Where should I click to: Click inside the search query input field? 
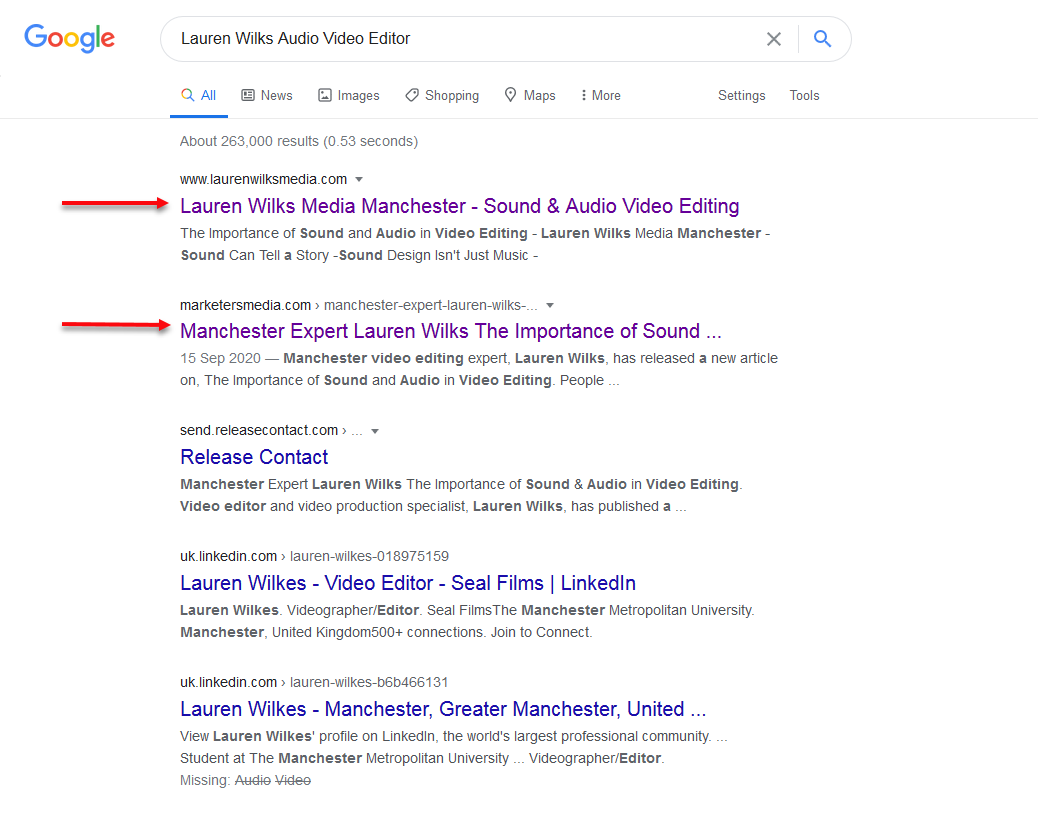[450, 38]
